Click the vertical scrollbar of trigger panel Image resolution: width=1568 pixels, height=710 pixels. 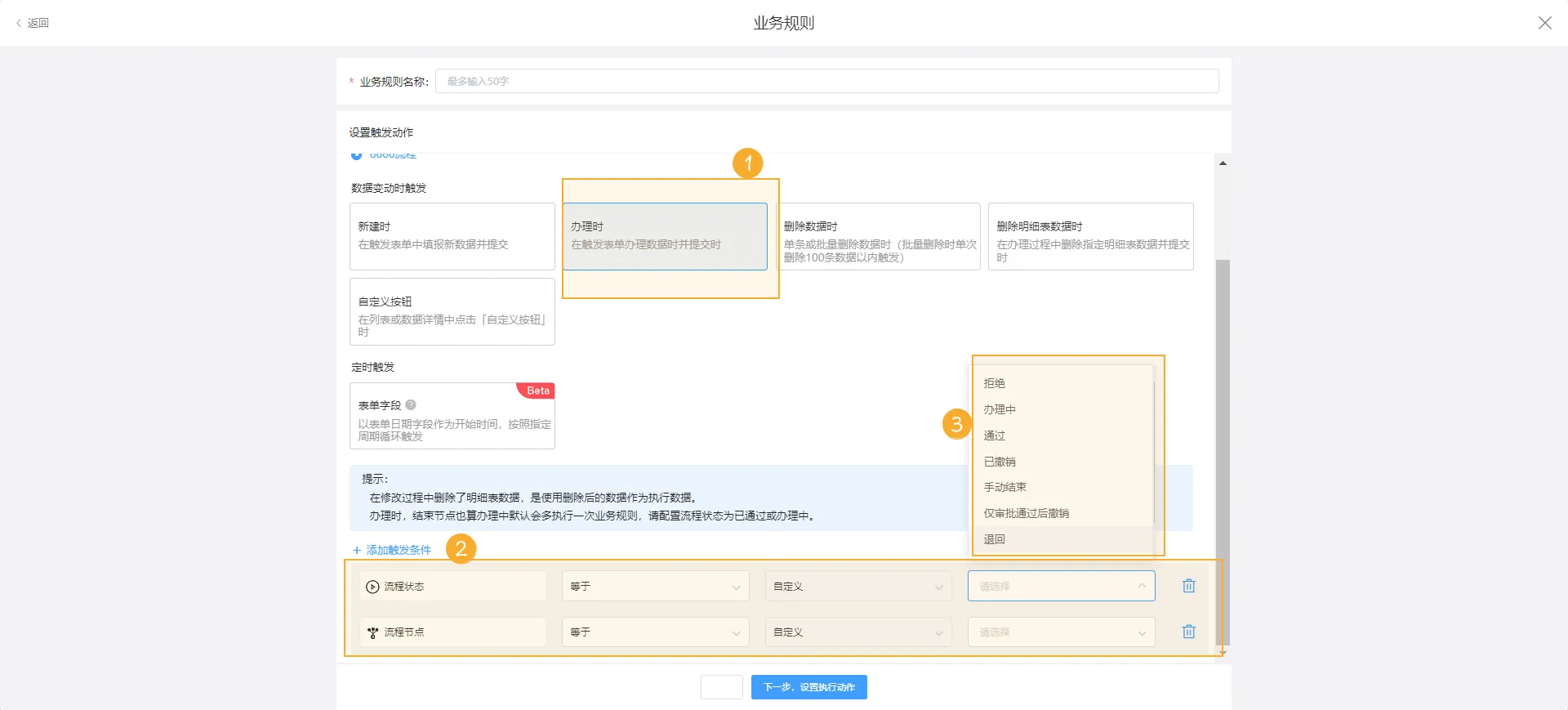pyautogui.click(x=1223, y=409)
